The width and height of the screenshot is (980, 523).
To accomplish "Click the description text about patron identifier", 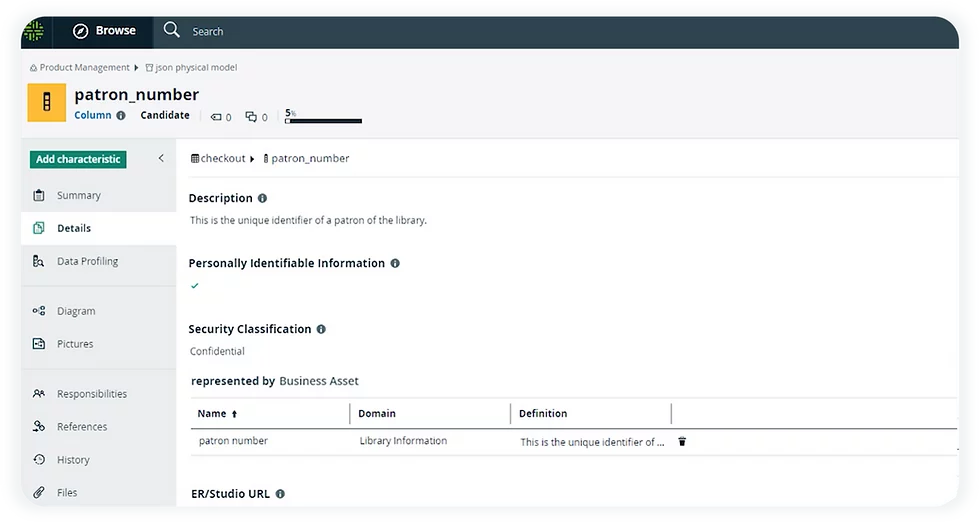I will click(x=309, y=220).
